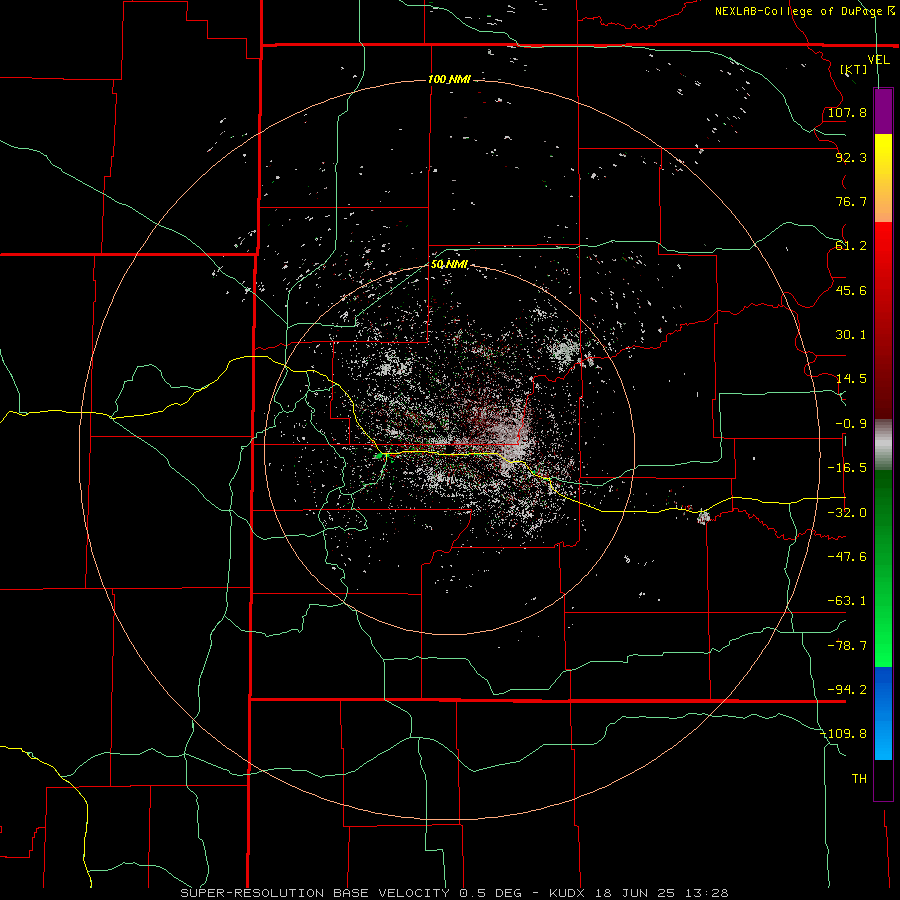Viewport: 900px width, 900px height.
Task: Click the 92.3 value on velocity scale
Action: point(851,157)
